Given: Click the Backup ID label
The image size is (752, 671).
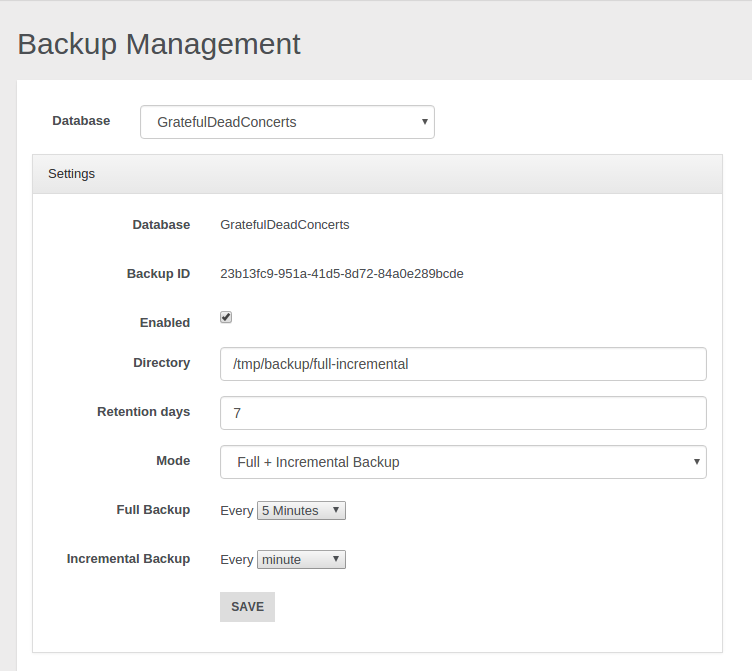Looking at the screenshot, I should pyautogui.click(x=158, y=273).
